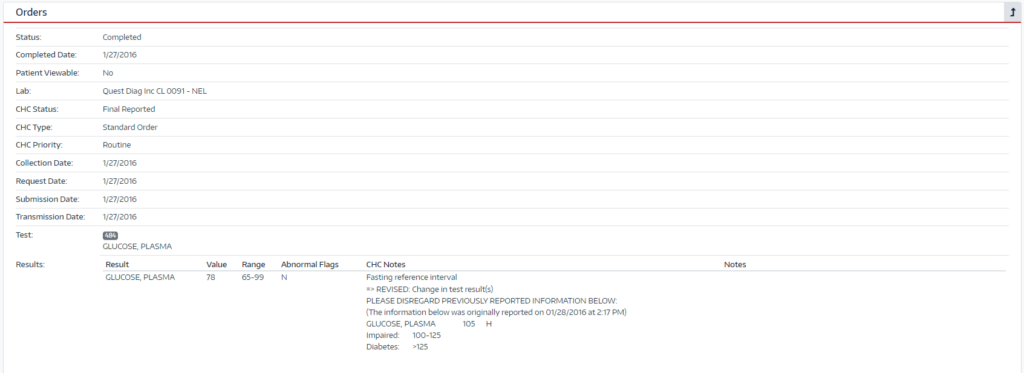Click the Test label
The width and height of the screenshot is (1024, 373).
pyautogui.click(x=24, y=235)
